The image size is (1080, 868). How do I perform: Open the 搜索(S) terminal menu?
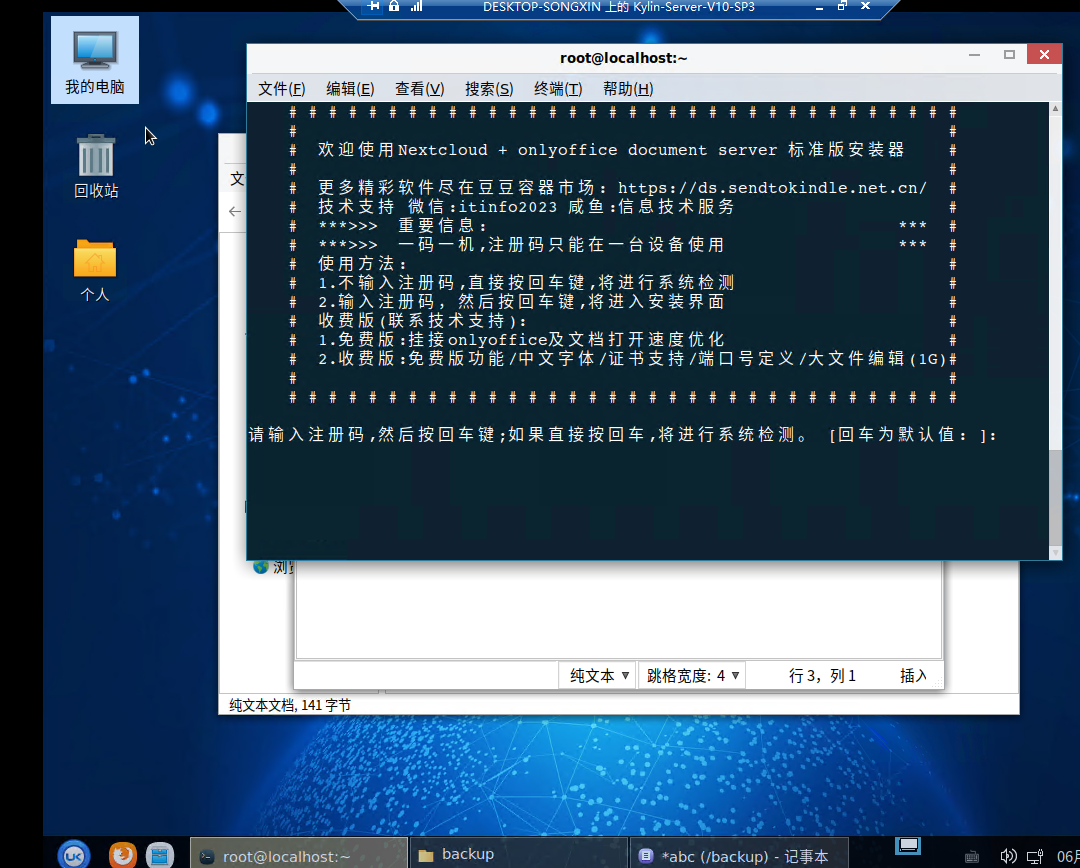pyautogui.click(x=489, y=89)
